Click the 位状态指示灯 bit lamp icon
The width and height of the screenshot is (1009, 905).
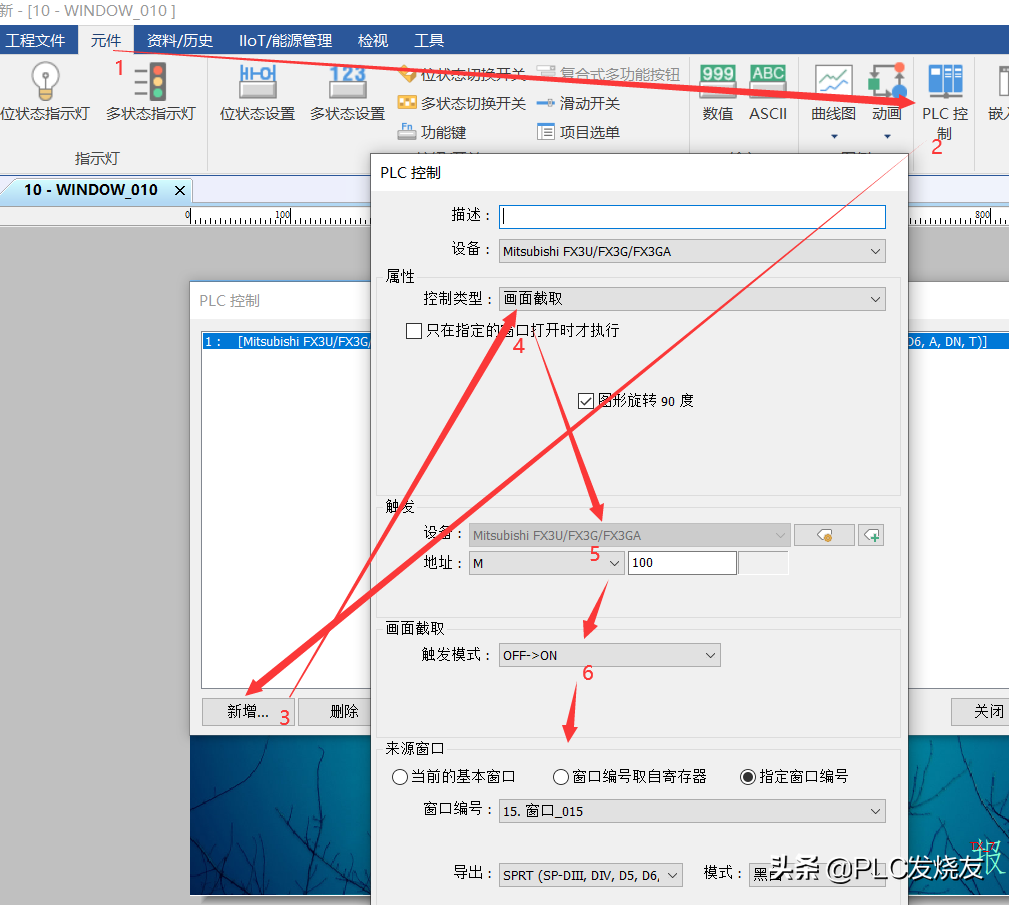(45, 81)
